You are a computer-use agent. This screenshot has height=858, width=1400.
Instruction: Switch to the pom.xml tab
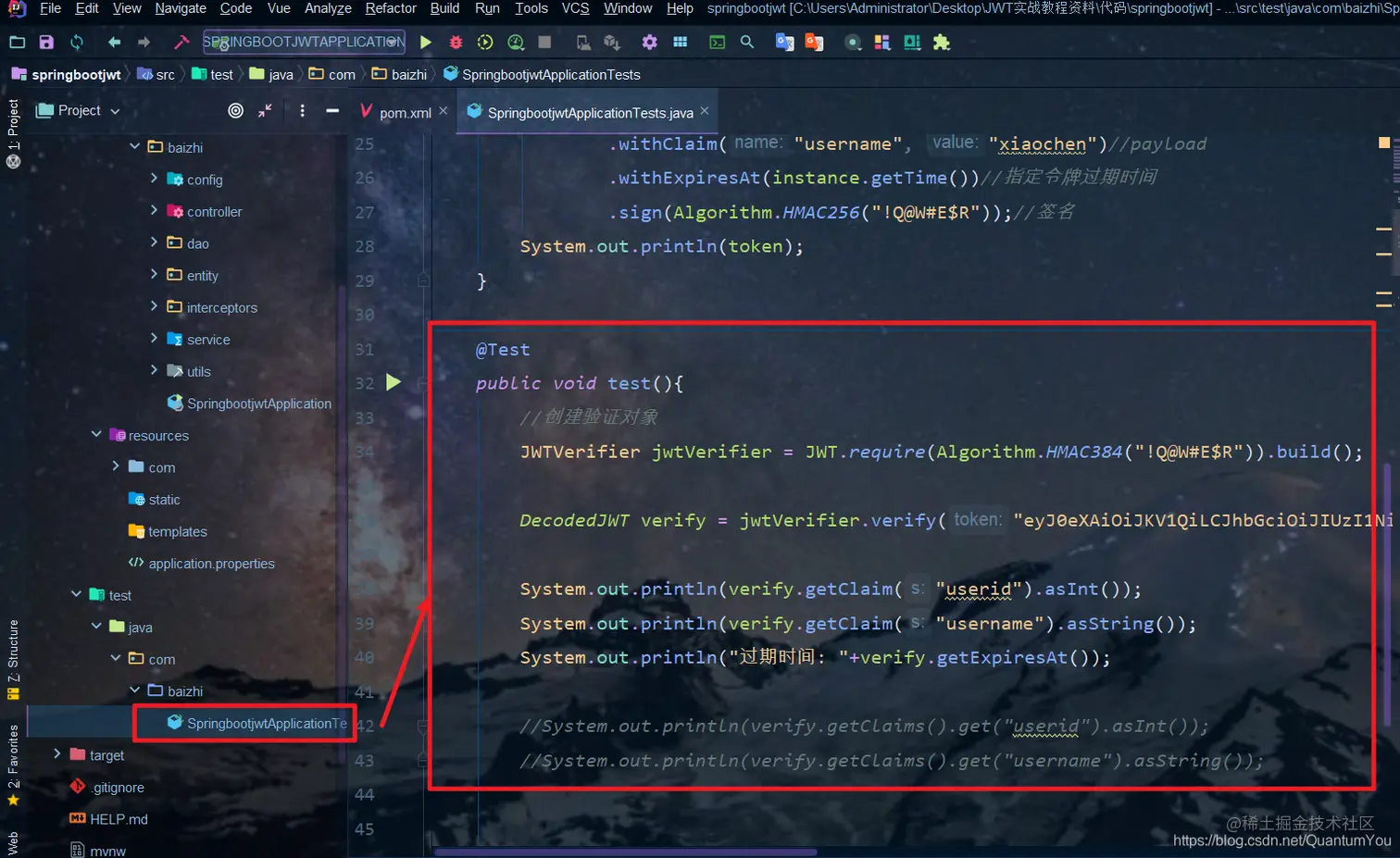[x=405, y=113]
